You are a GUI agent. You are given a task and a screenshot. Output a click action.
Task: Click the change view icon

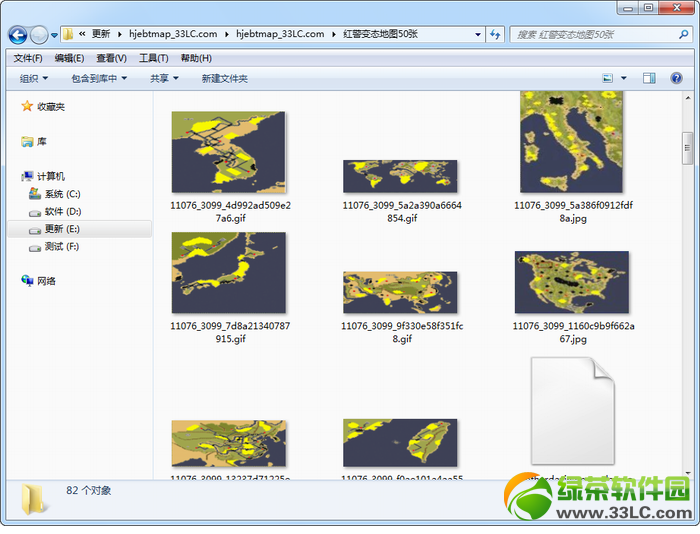point(608,78)
